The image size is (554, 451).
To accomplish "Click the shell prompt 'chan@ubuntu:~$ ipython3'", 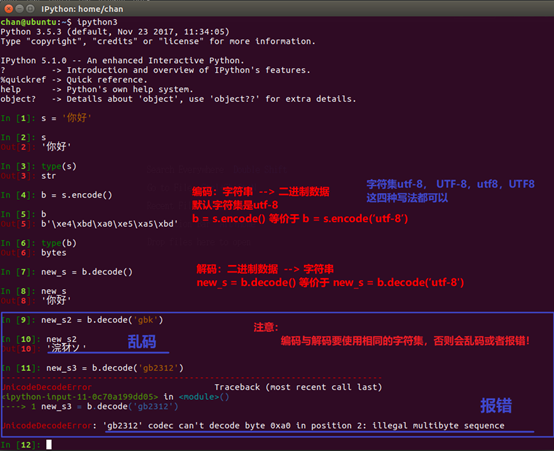I will (59, 22).
